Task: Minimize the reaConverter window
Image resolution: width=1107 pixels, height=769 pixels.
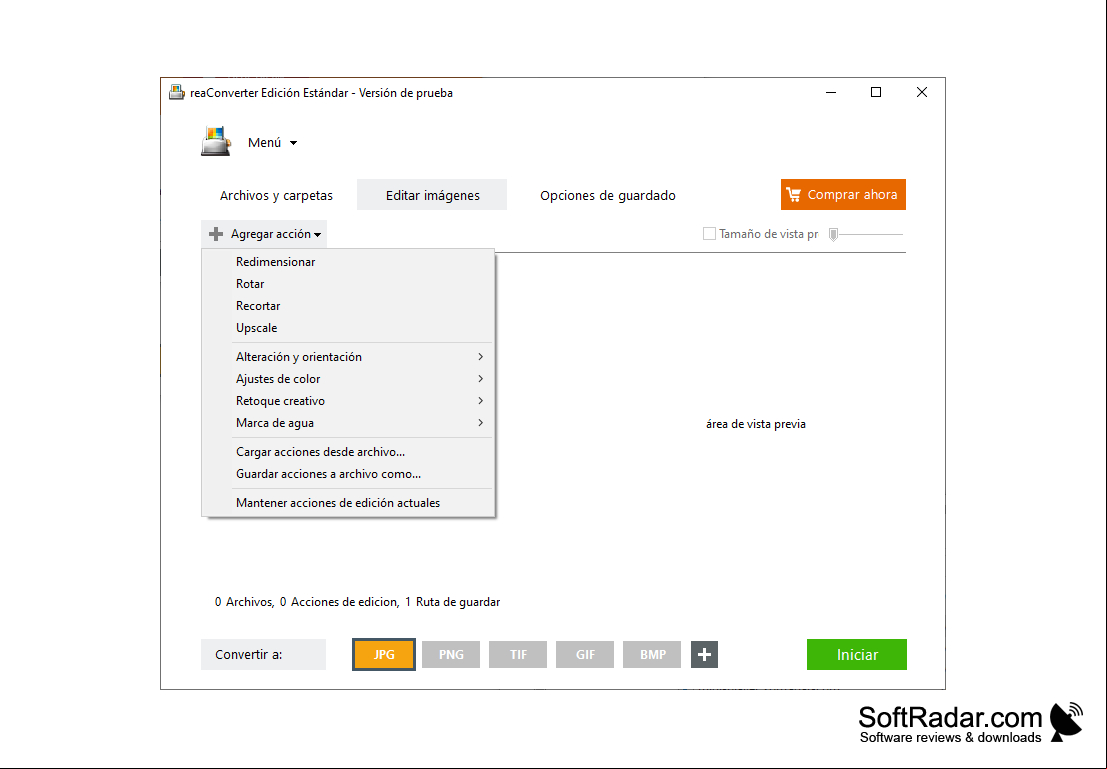Action: 831,93
